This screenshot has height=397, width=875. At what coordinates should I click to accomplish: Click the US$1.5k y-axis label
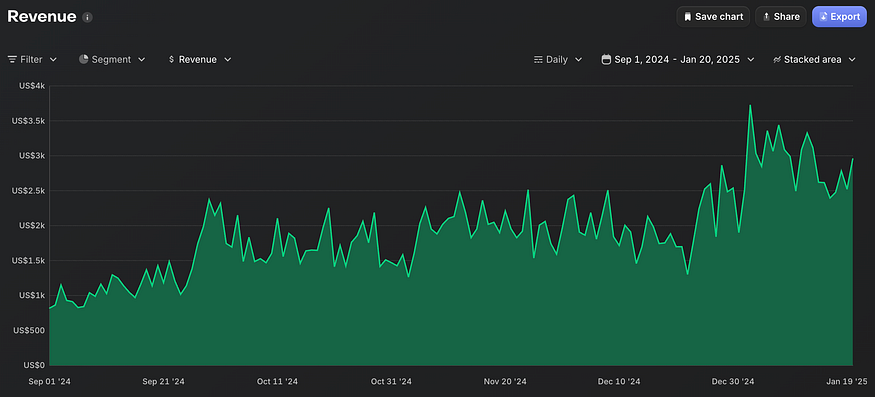tap(28, 261)
